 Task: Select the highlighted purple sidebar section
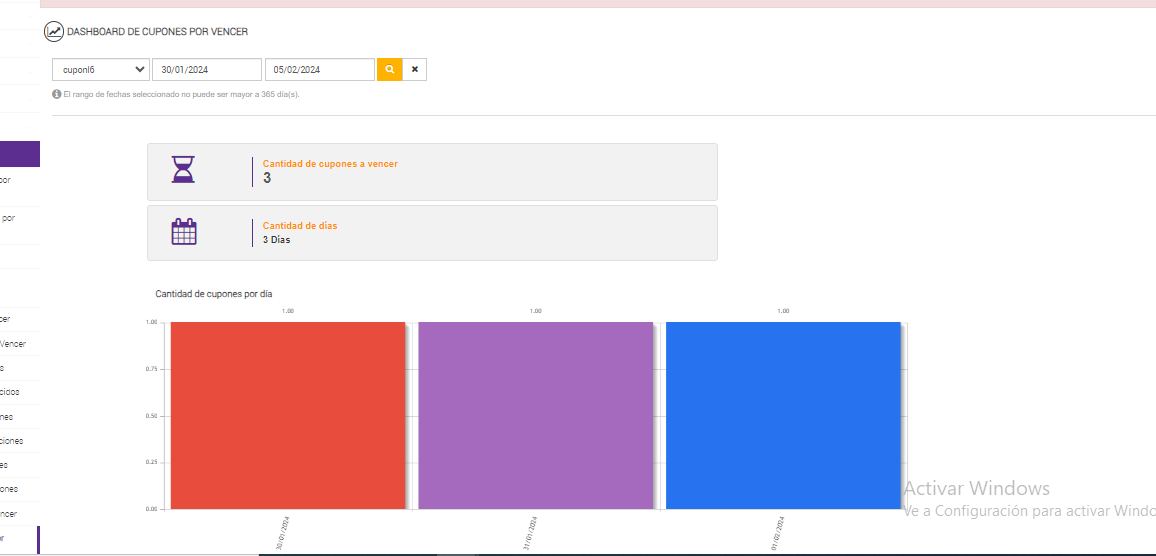tap(19, 154)
